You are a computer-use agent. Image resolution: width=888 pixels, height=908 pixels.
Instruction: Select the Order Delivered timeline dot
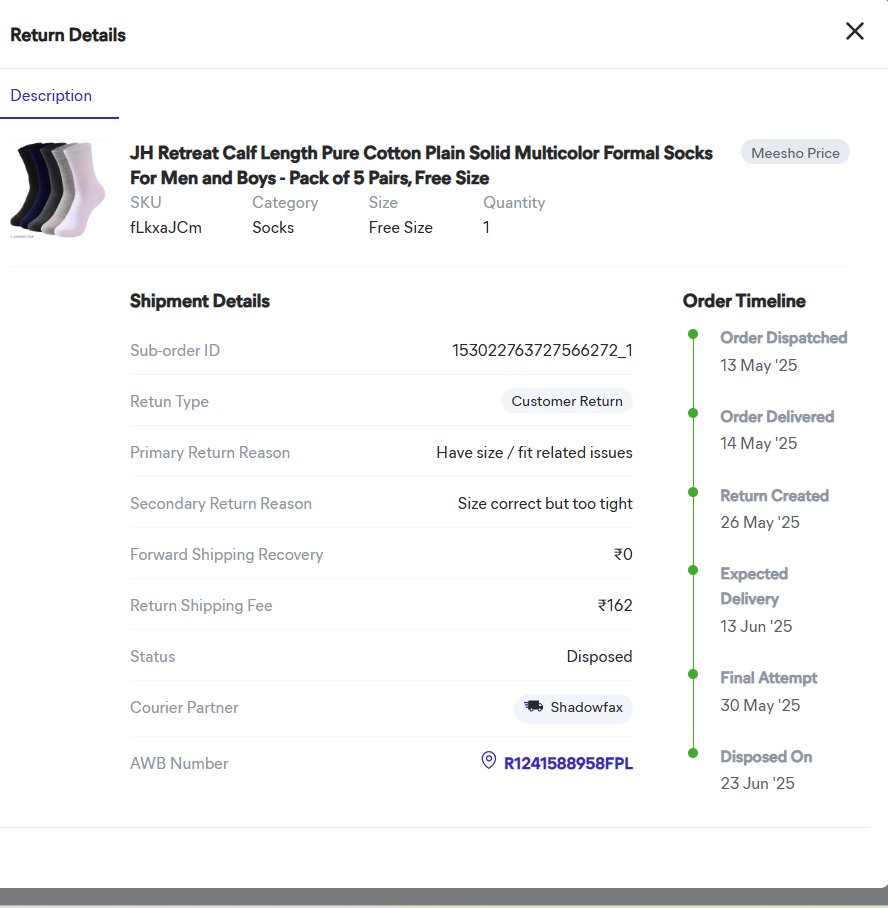click(692, 413)
